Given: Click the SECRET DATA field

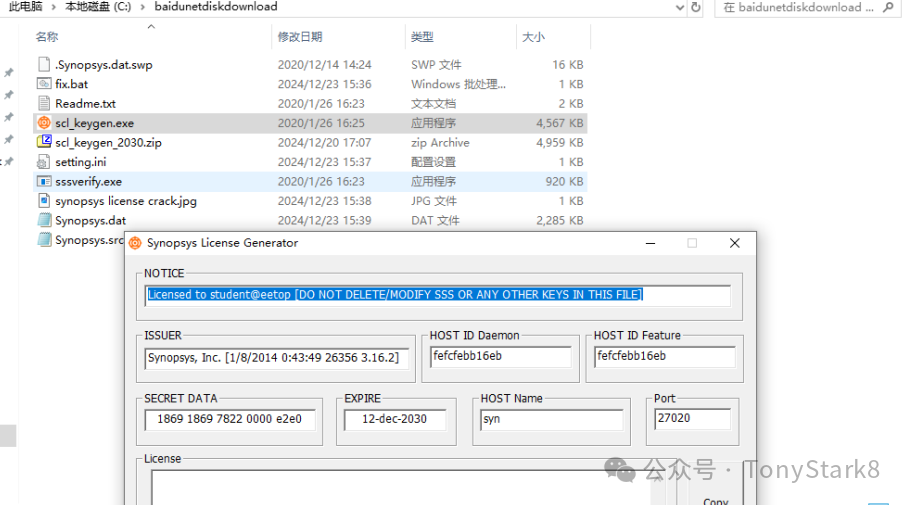Looking at the screenshot, I should tap(229, 419).
